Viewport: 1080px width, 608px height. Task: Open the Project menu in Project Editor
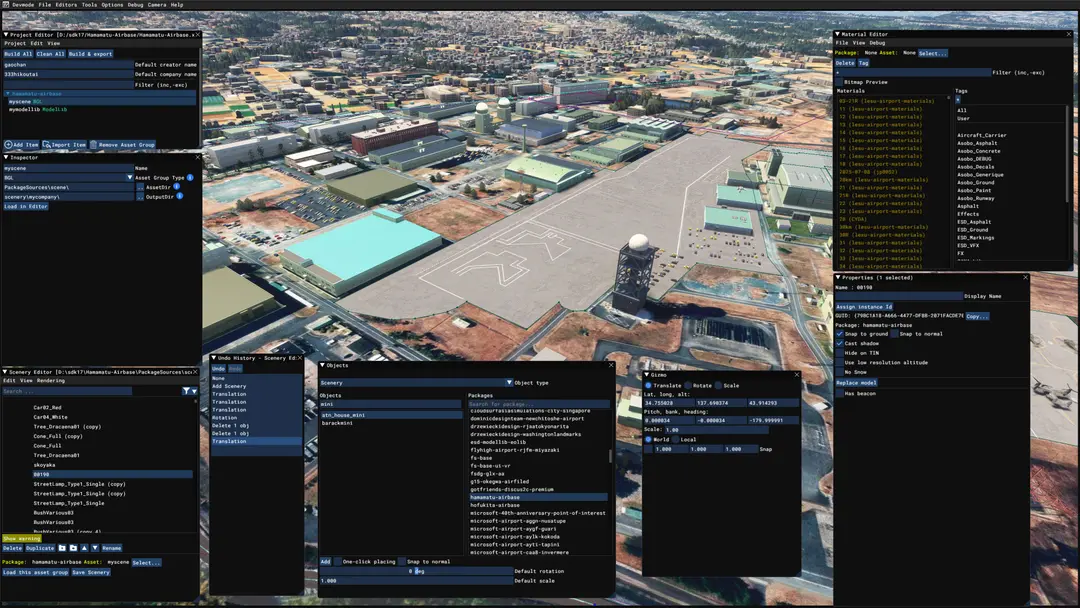coord(15,43)
